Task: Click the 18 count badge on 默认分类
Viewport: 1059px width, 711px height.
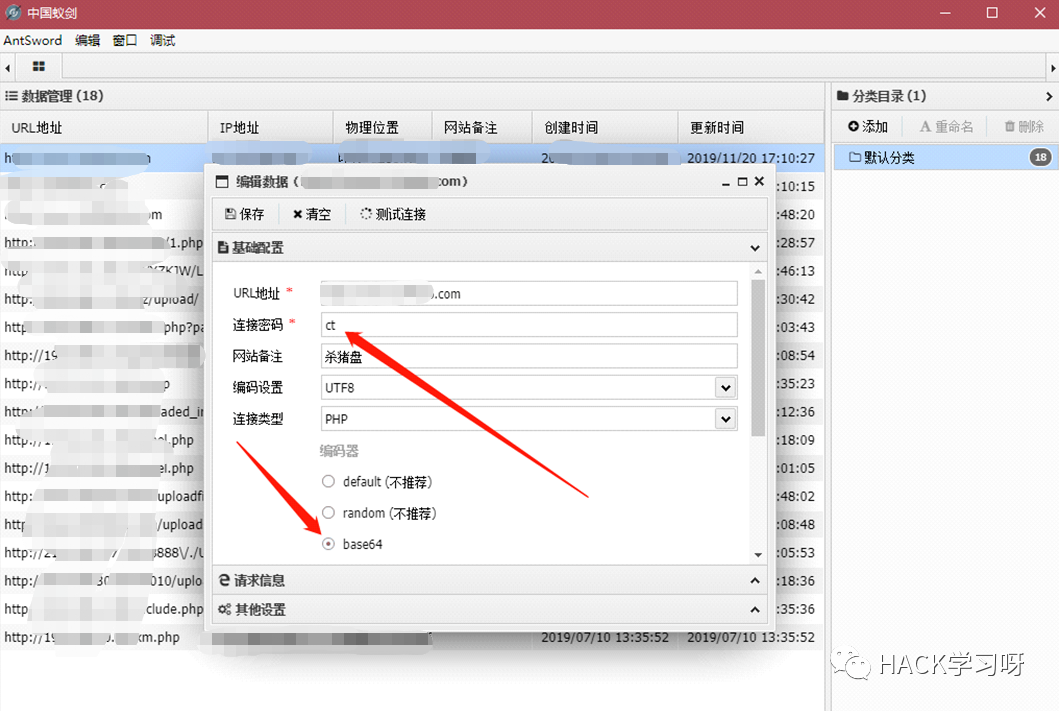Action: pos(1040,157)
